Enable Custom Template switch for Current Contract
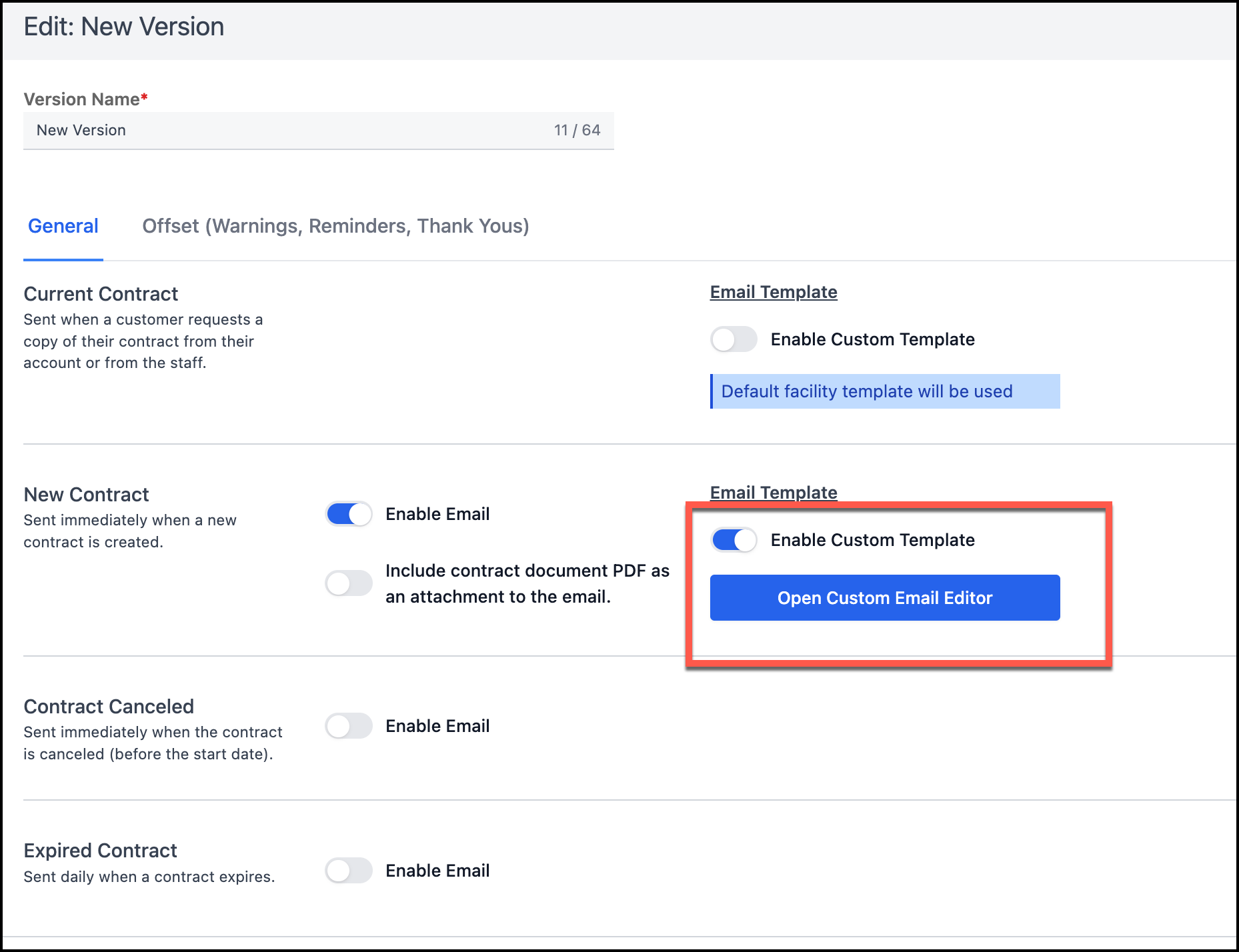Screen dimensions: 1239x952 click(x=734, y=339)
